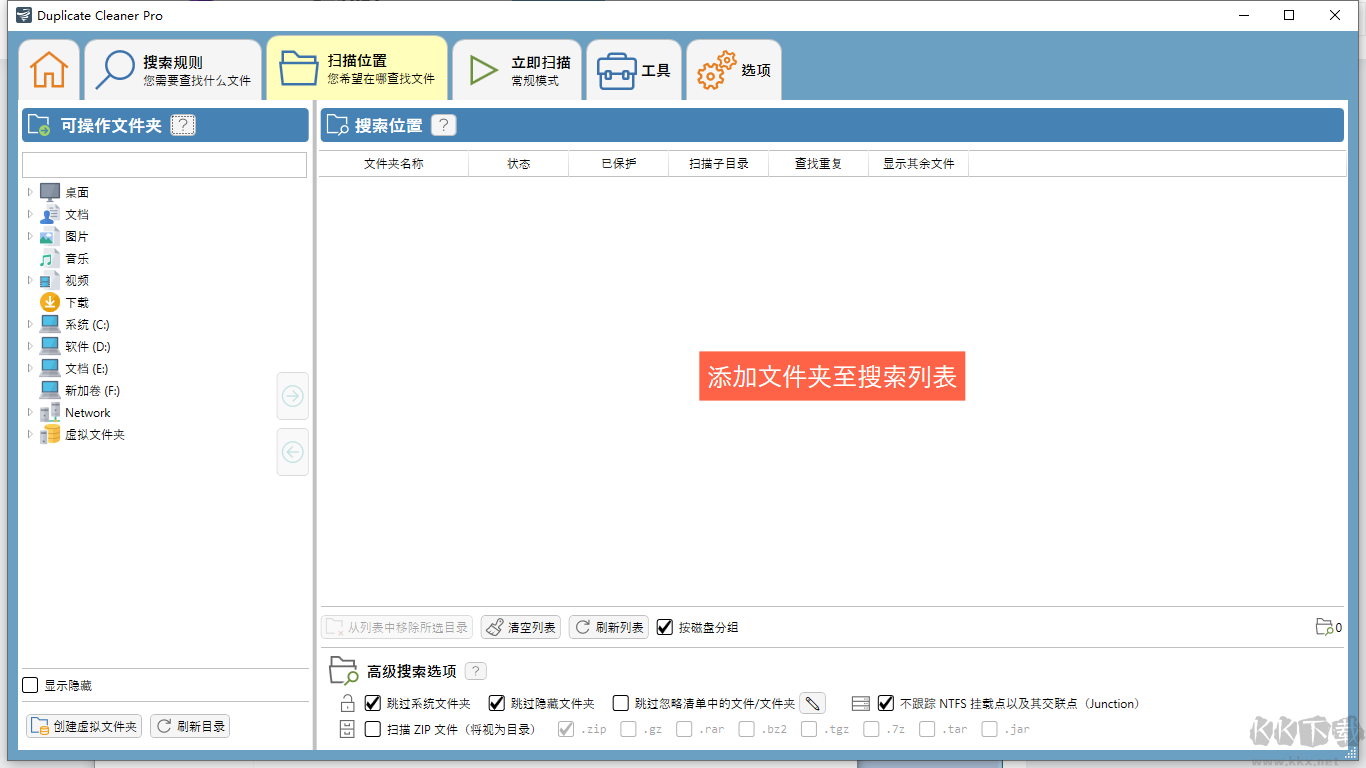Open the Home screen via house icon
The height and width of the screenshot is (768, 1366).
click(x=48, y=69)
